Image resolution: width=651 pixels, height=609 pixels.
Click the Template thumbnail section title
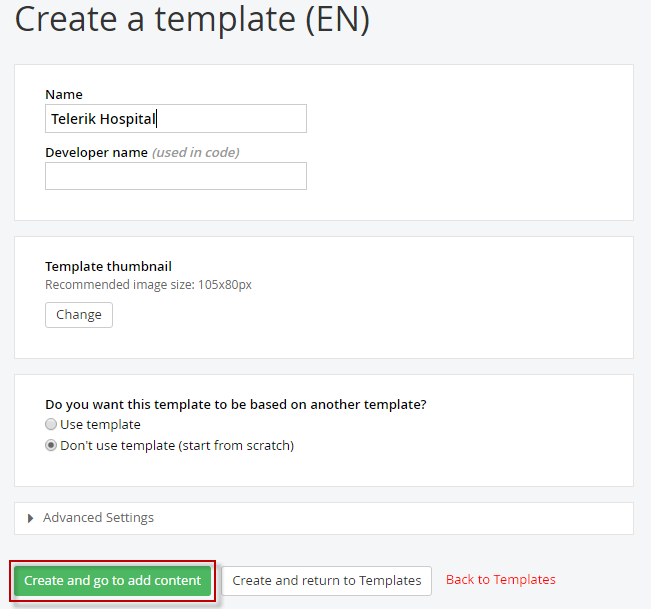(108, 267)
